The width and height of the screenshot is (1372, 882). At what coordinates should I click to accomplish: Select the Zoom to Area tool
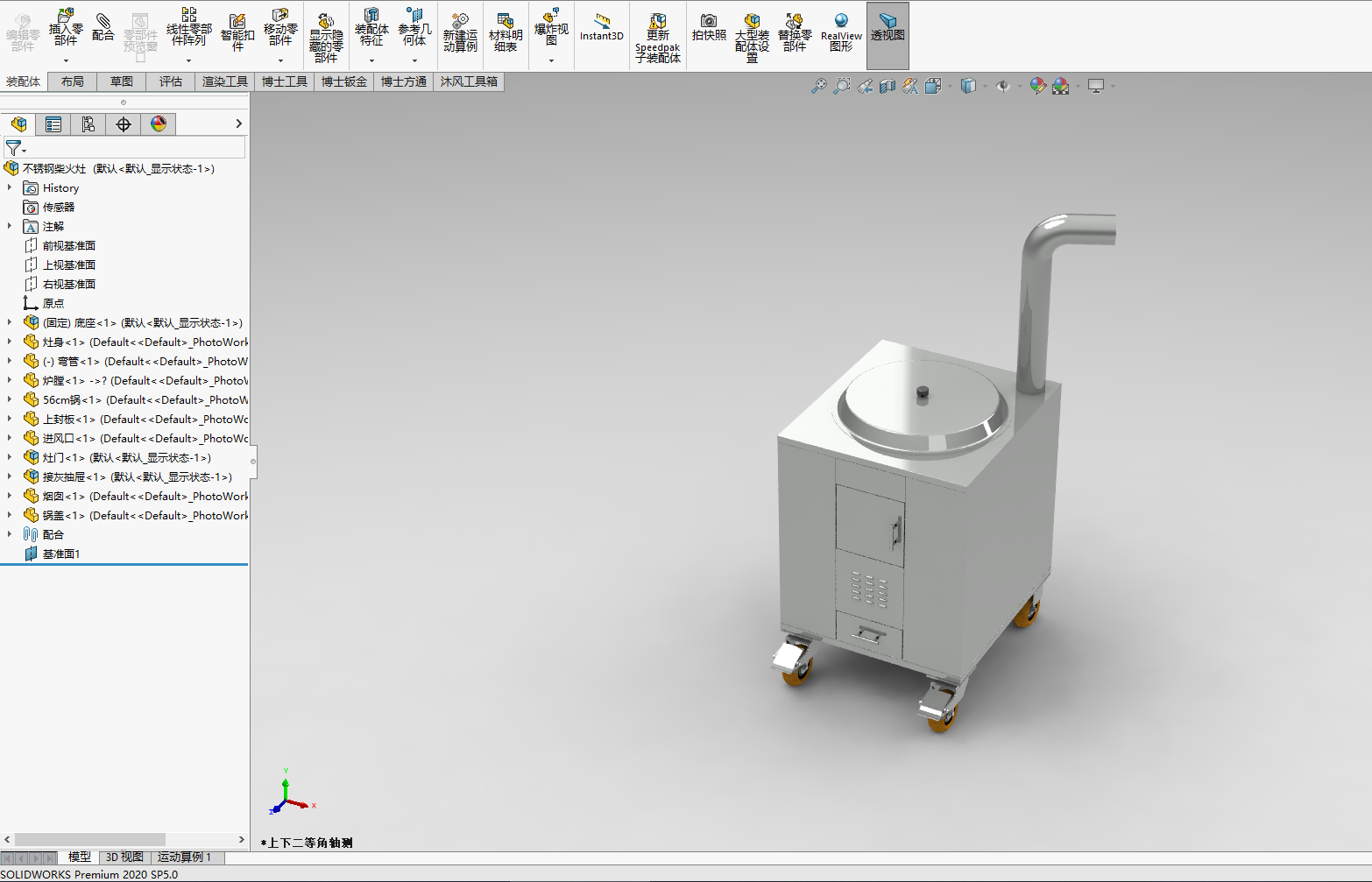click(841, 86)
